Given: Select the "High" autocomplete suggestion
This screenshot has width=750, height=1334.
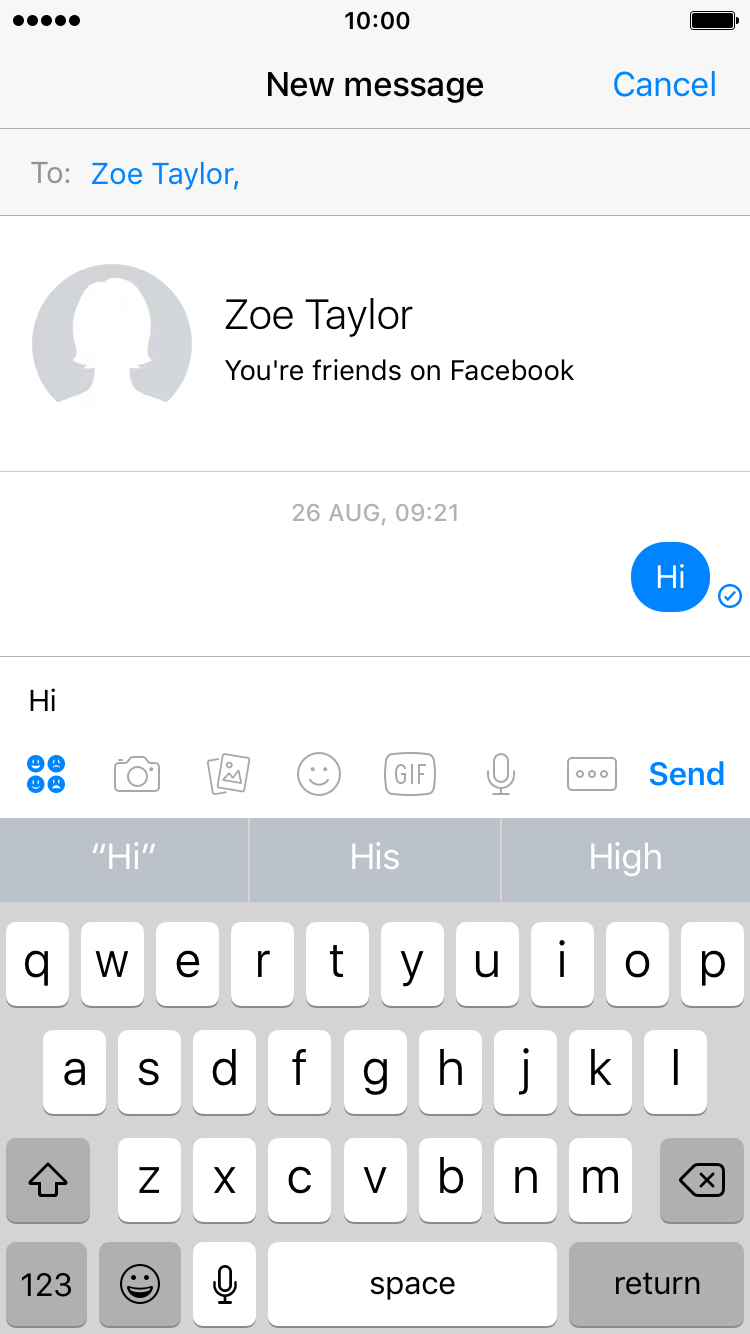Looking at the screenshot, I should pyautogui.click(x=626, y=858).
